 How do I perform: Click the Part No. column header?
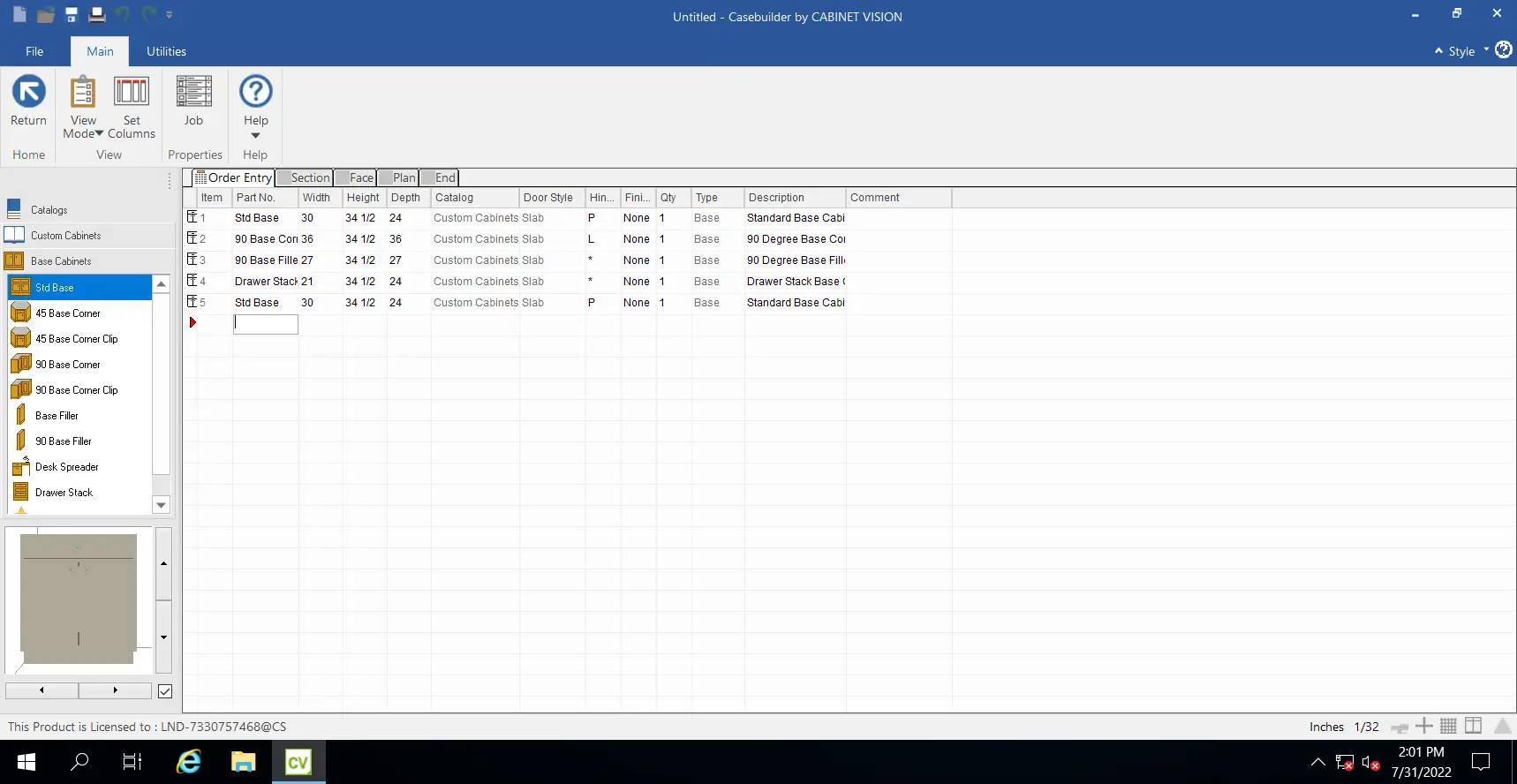click(266, 198)
